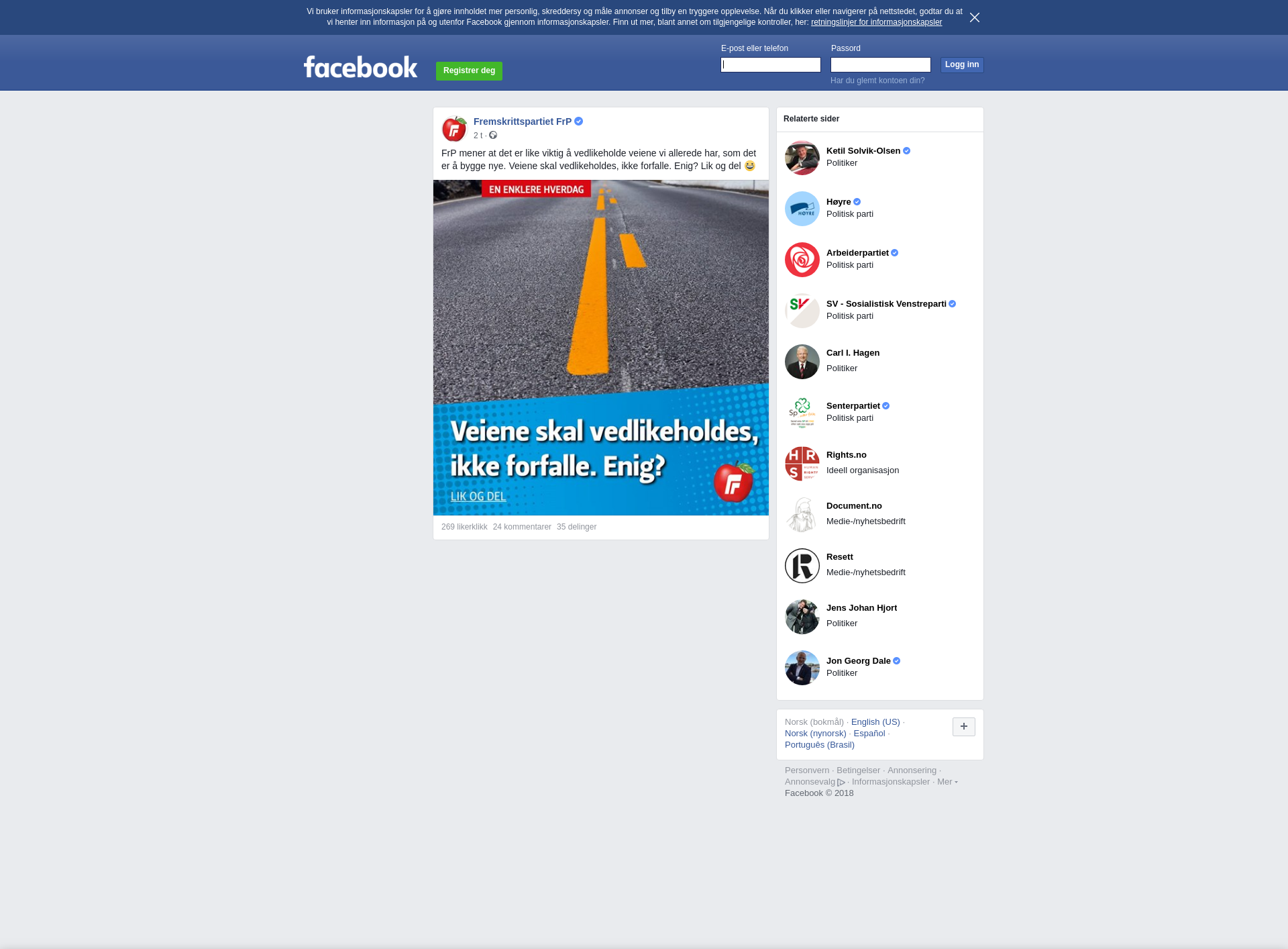Click 24 kommentarer count
The width and height of the screenshot is (1288, 949).
522,527
